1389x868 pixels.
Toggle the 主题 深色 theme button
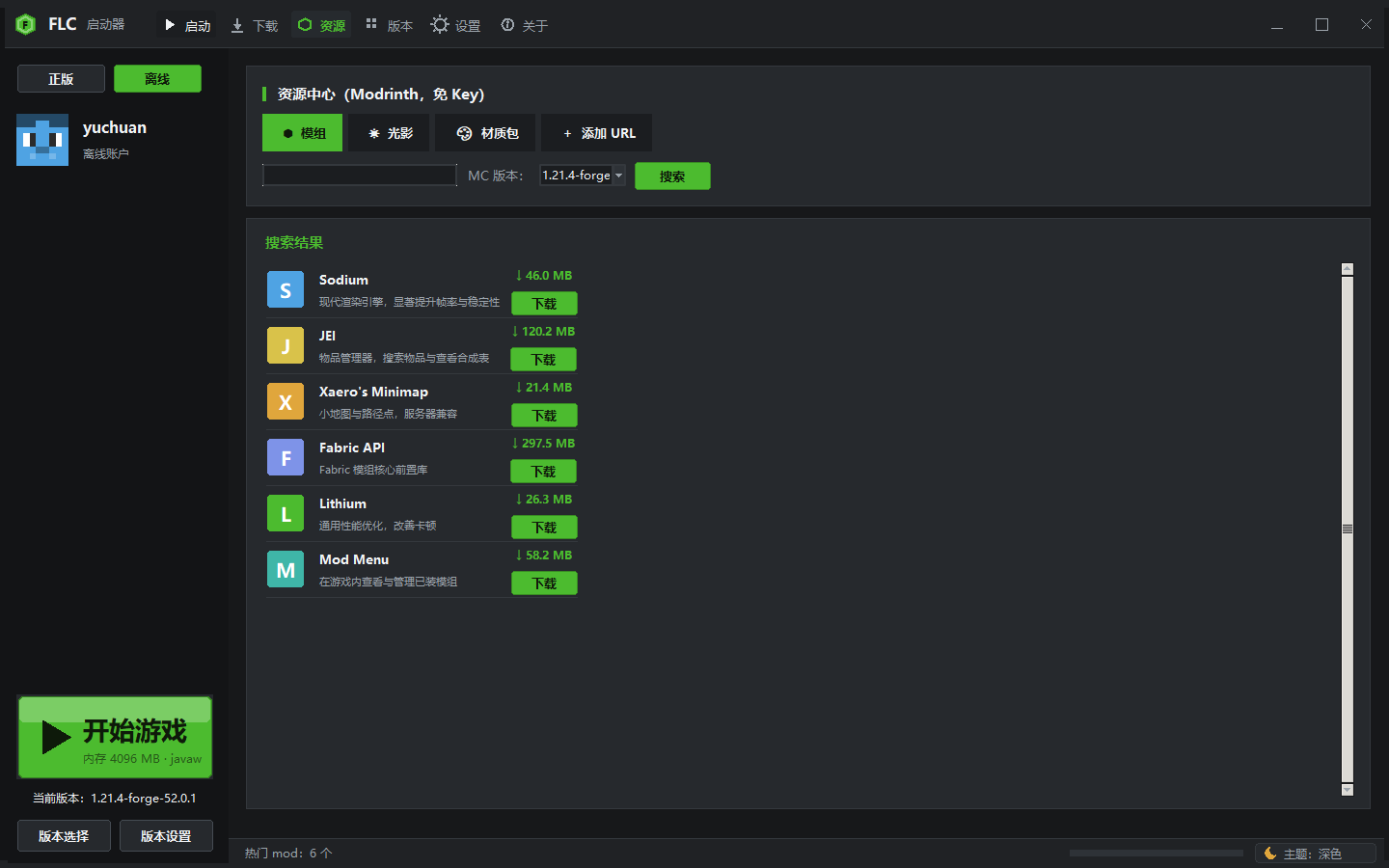(x=1316, y=854)
